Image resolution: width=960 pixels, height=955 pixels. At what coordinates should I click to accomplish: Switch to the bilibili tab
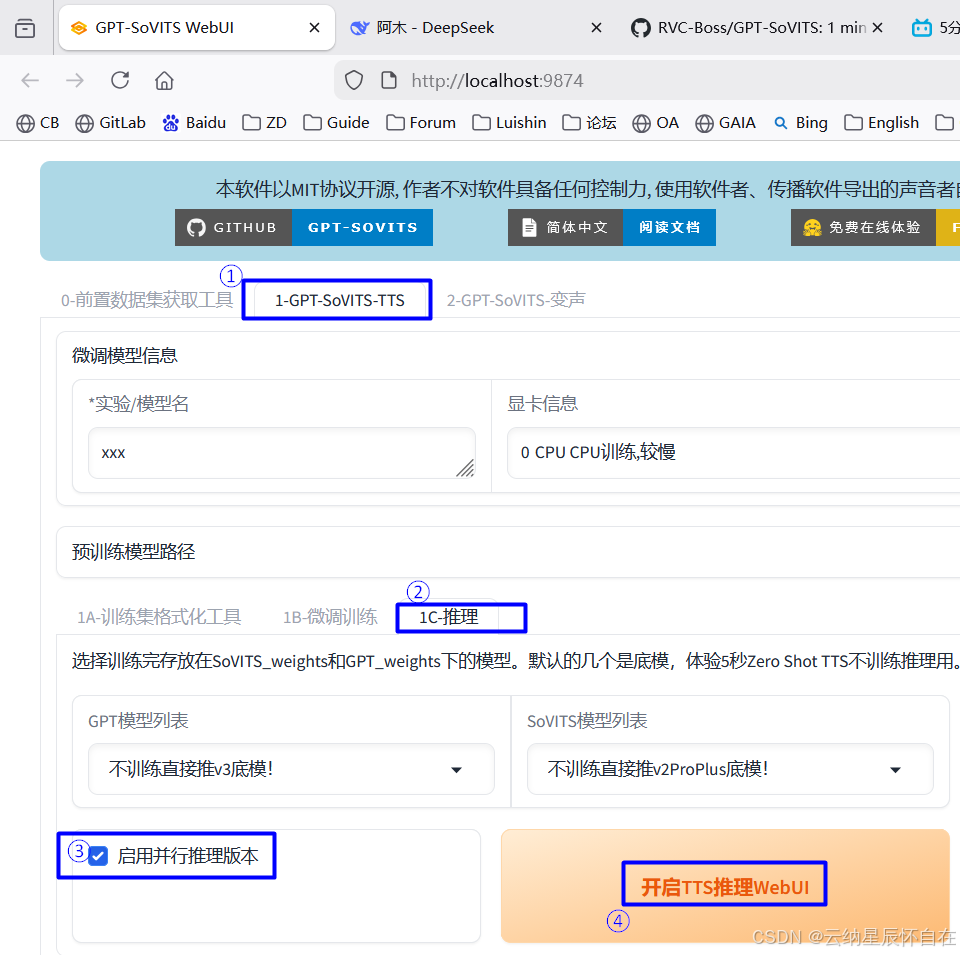[934, 28]
